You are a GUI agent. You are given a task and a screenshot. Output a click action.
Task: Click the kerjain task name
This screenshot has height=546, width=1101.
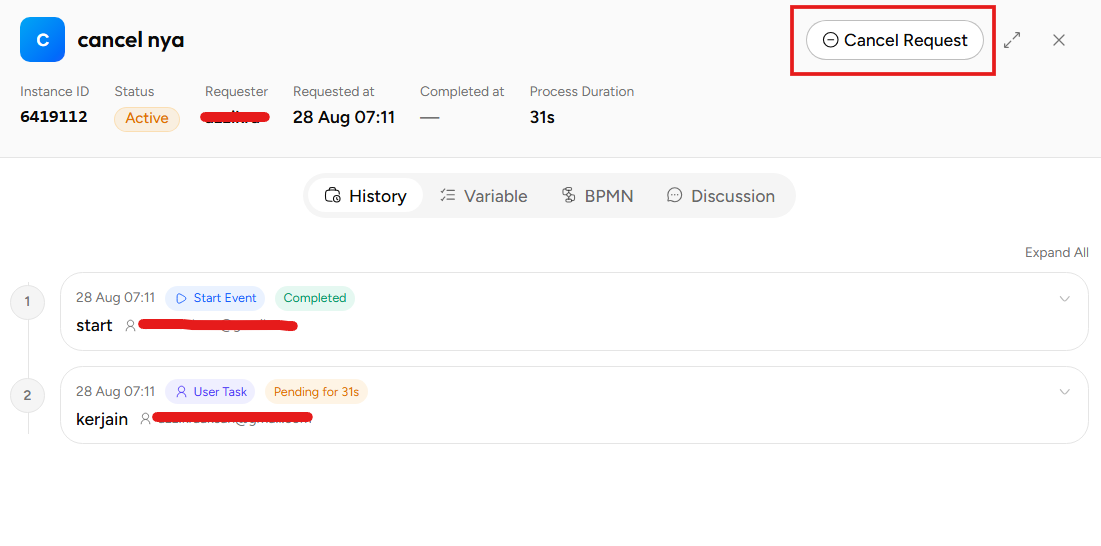pyautogui.click(x=102, y=420)
